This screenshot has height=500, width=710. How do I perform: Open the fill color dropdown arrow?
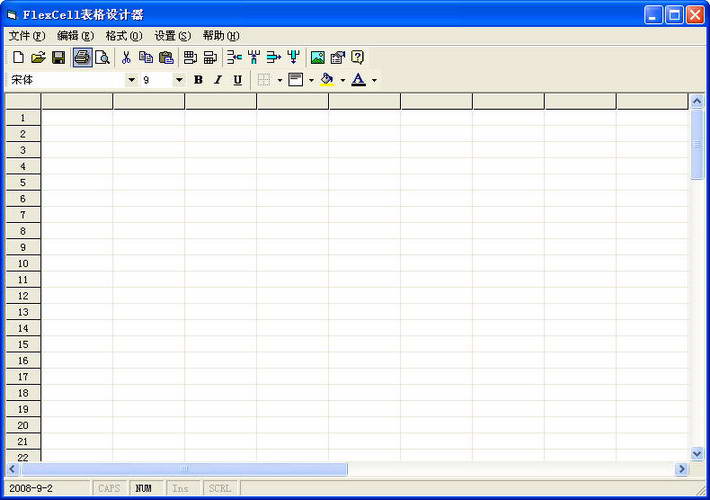343,81
